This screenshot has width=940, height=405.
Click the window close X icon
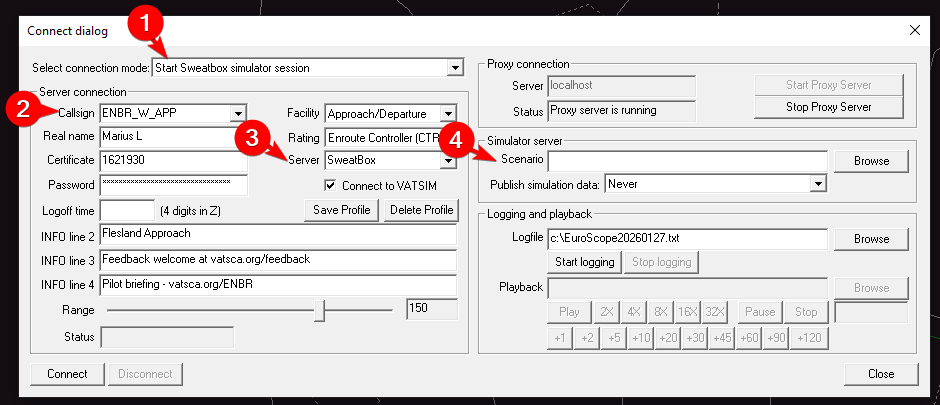(914, 31)
